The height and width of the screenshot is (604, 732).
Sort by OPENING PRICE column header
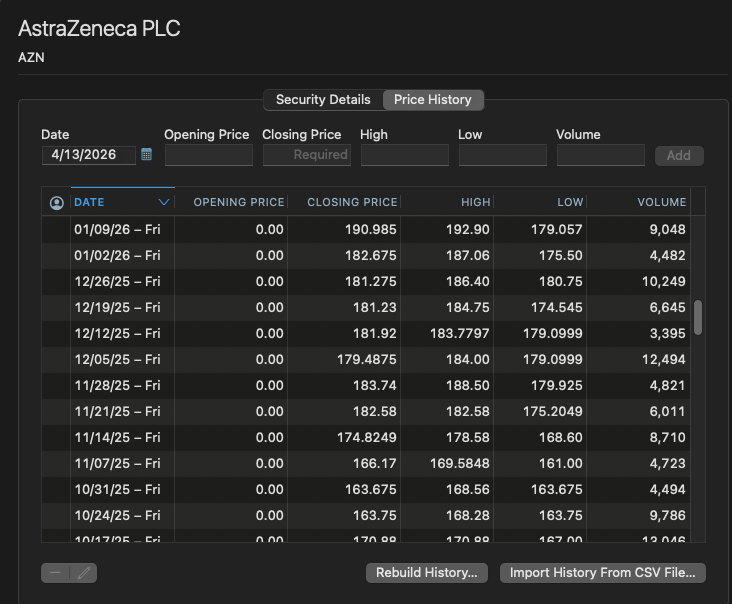coord(239,202)
